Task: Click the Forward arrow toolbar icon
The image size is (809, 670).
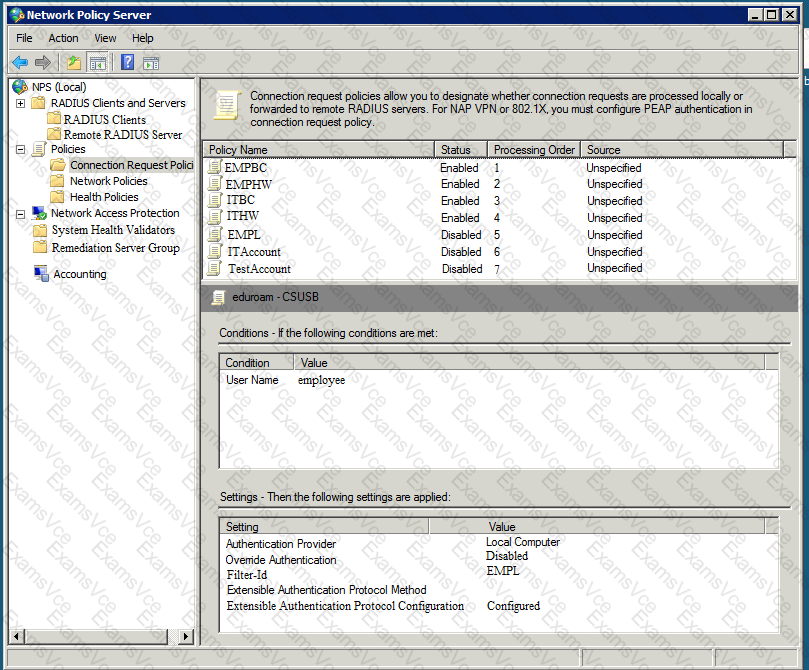Action: pyautogui.click(x=42, y=62)
